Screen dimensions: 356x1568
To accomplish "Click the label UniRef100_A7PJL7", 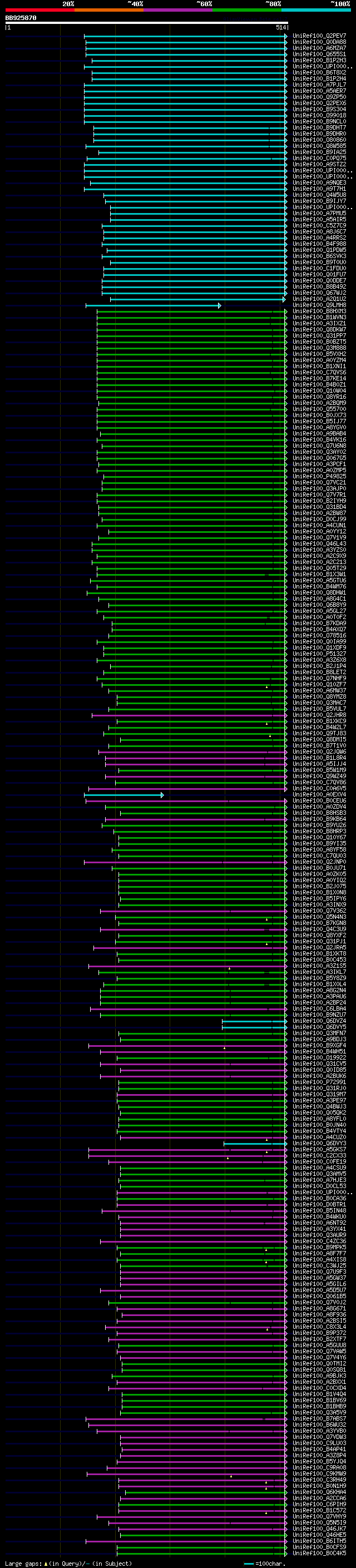I will click(319, 85).
